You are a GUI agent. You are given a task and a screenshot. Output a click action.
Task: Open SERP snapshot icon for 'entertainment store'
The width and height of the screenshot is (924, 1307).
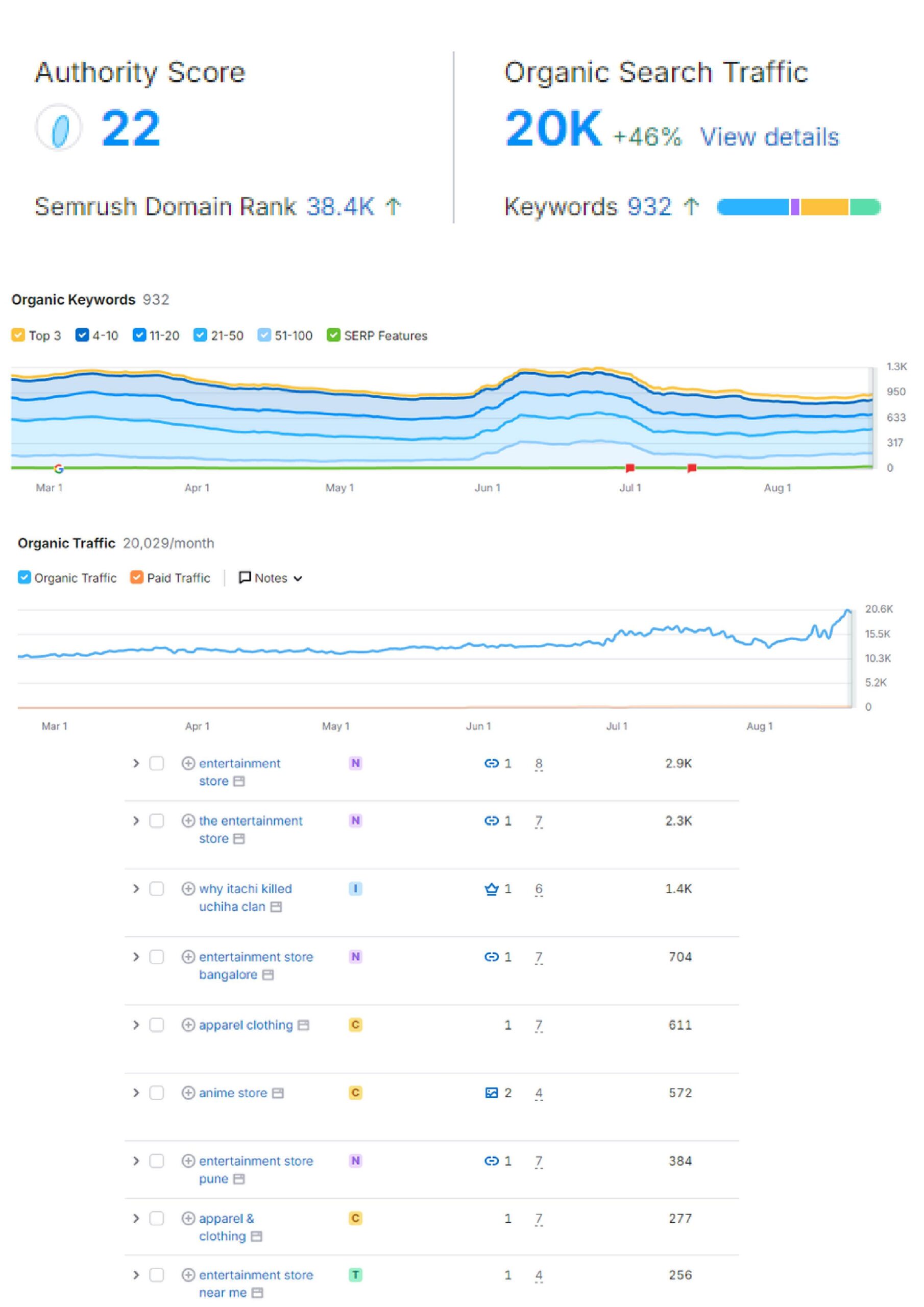coord(239,781)
